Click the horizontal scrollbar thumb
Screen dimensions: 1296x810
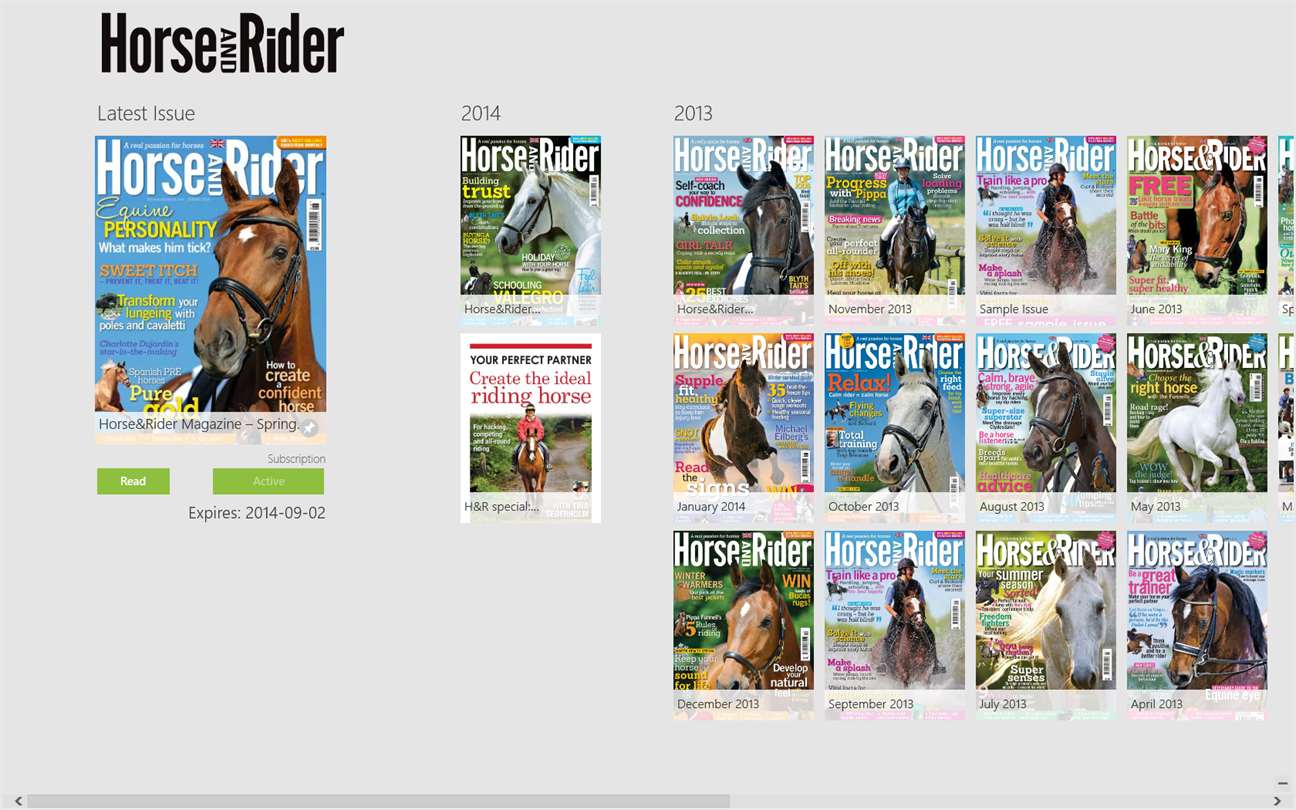(378, 801)
